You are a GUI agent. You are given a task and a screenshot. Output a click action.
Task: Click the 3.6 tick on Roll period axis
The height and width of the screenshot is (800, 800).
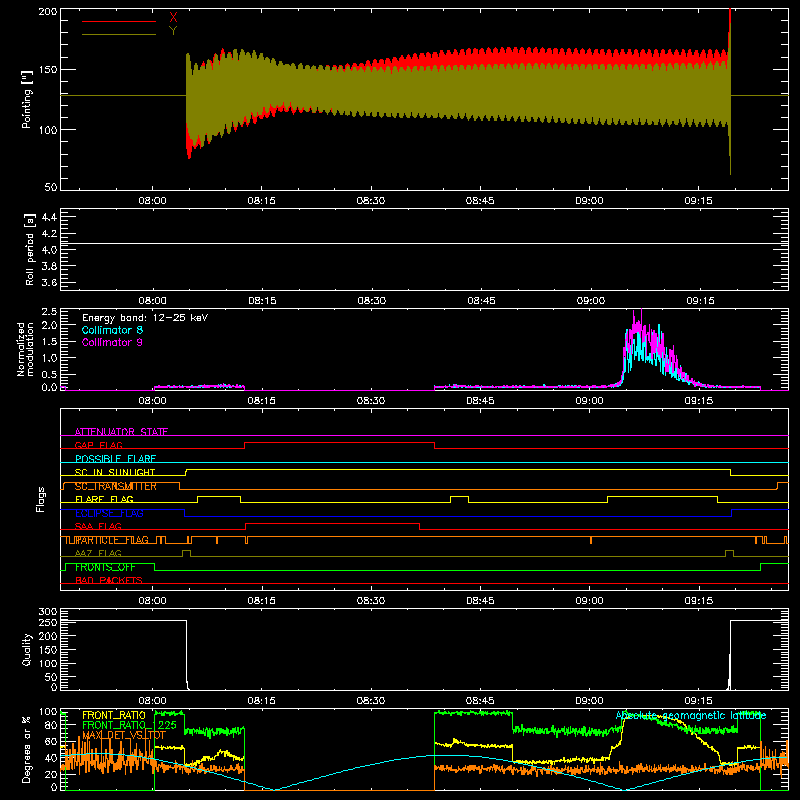[x=49, y=282]
